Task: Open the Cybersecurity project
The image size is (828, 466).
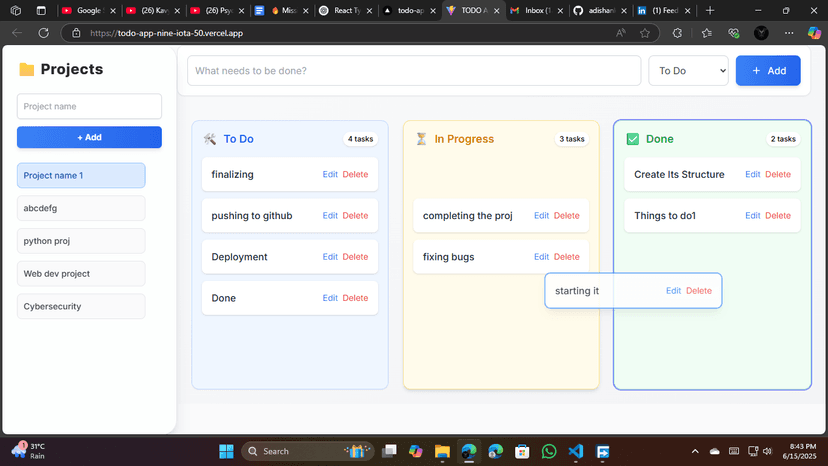Action: coord(81,306)
